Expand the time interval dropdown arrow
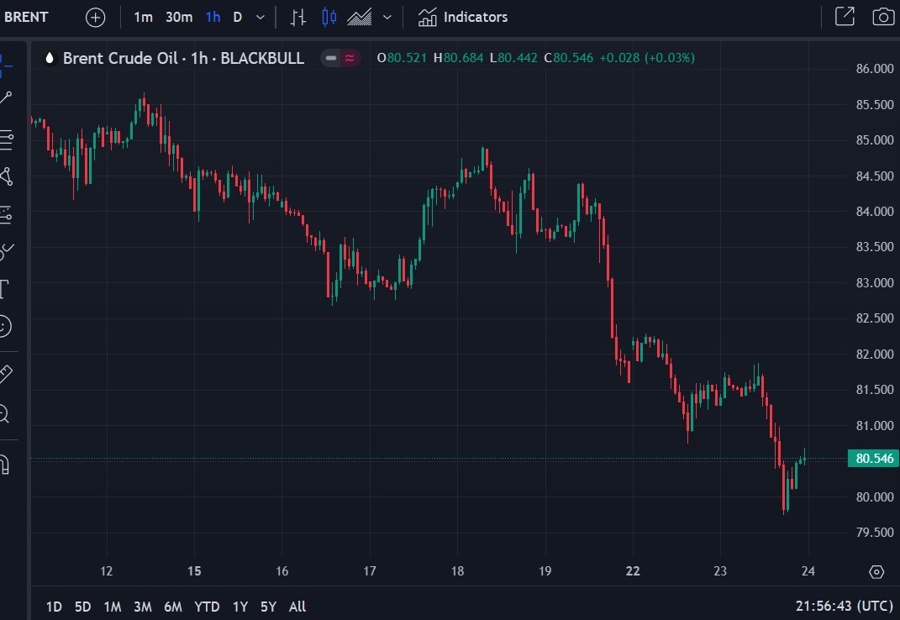Image resolution: width=900 pixels, height=620 pixels. pos(261,17)
